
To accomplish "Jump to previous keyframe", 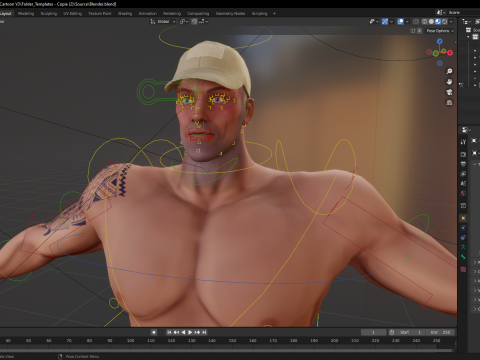I will coord(176,332).
